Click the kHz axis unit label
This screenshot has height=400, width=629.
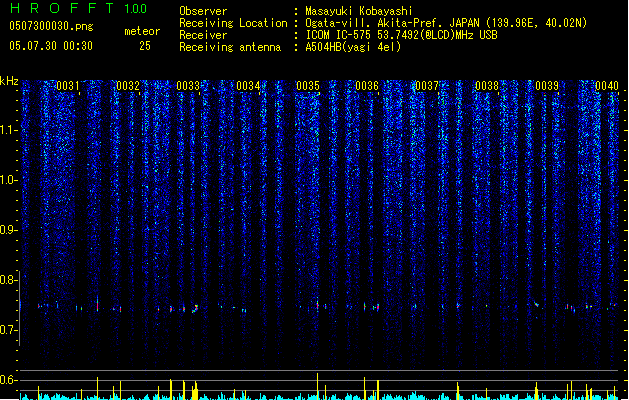pyautogui.click(x=9, y=81)
